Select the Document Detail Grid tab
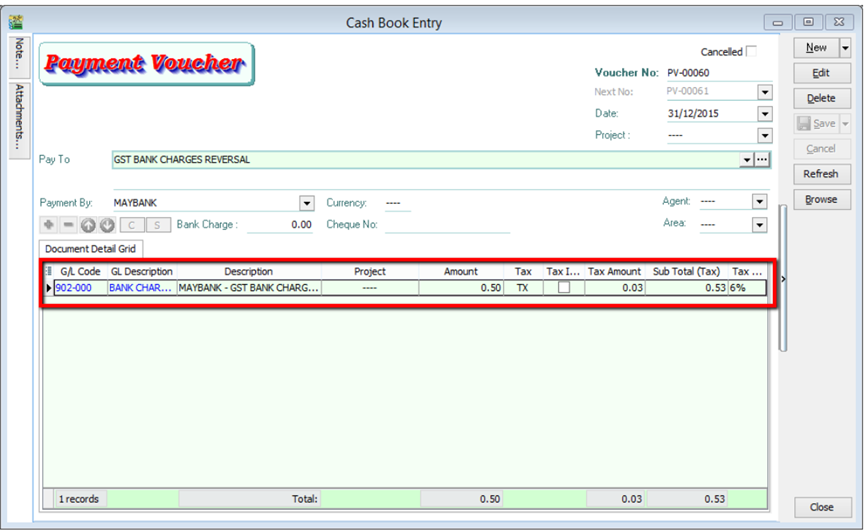This screenshot has width=865, height=532. pos(90,248)
